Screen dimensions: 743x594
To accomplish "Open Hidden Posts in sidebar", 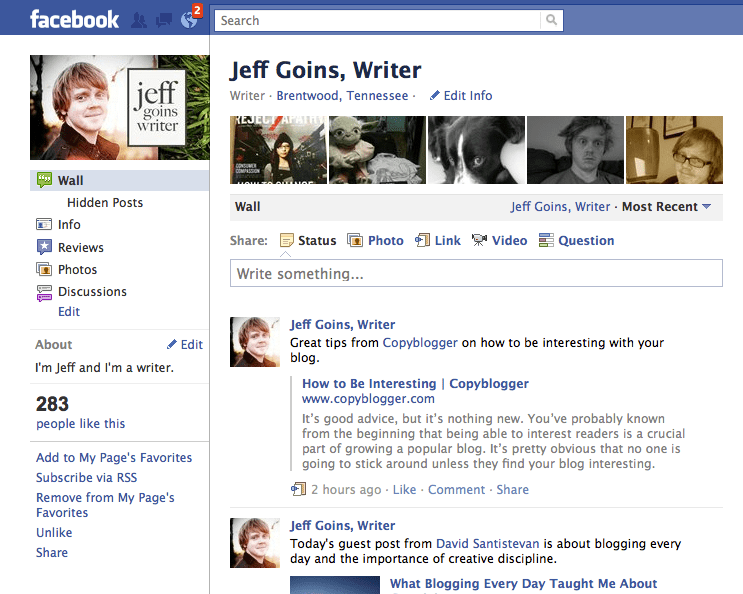I will pyautogui.click(x=105, y=202).
